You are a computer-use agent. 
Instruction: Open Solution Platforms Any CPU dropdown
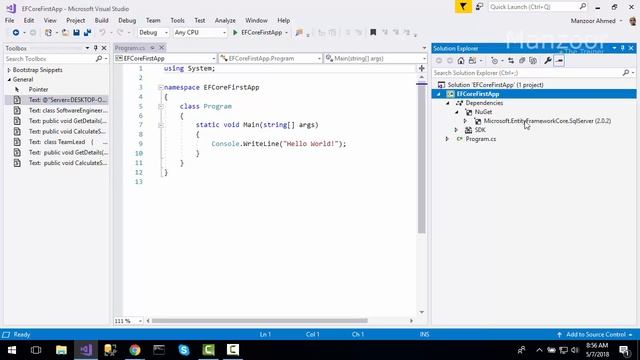[x=200, y=33]
